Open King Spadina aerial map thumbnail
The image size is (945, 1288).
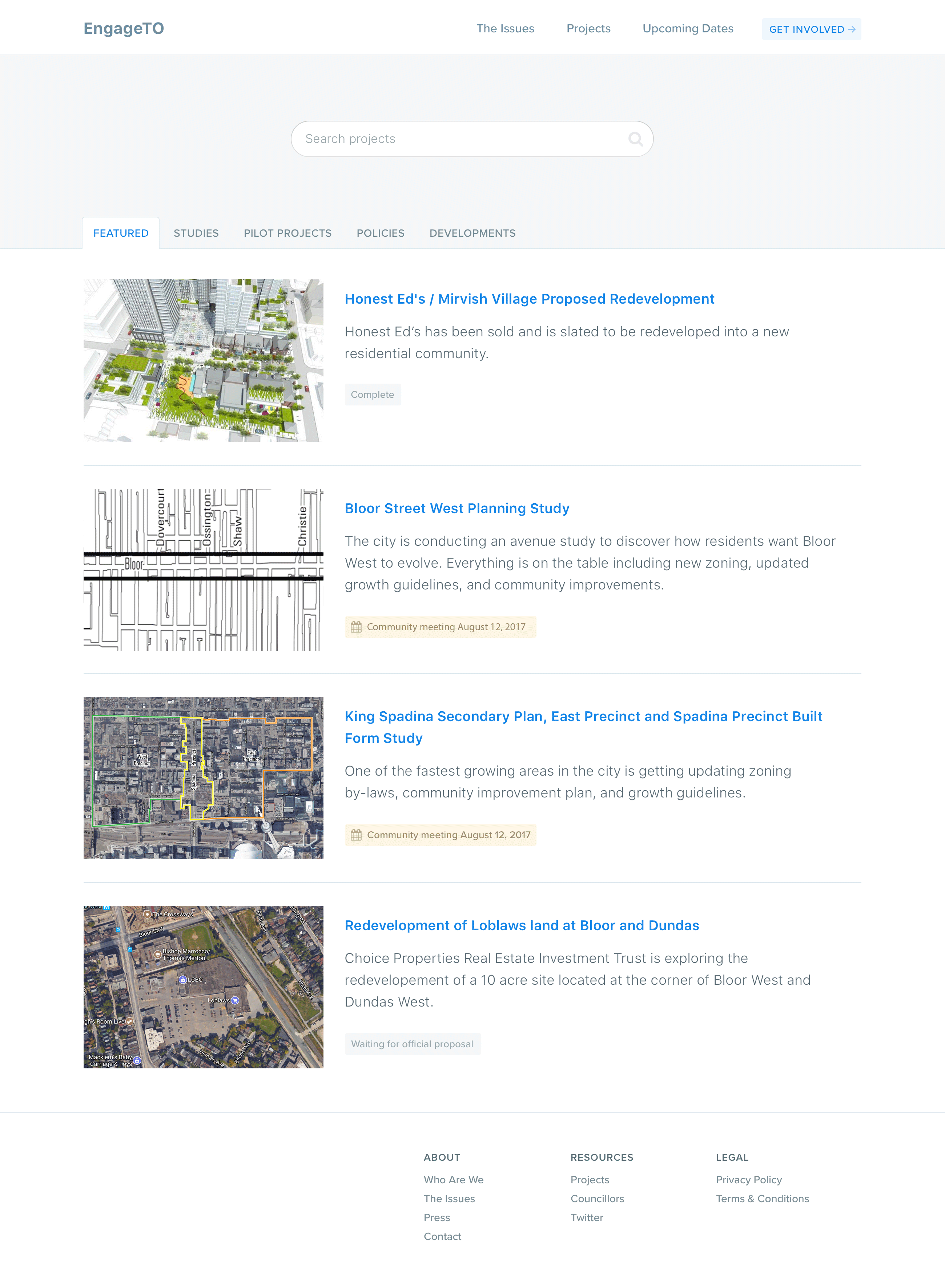(203, 777)
